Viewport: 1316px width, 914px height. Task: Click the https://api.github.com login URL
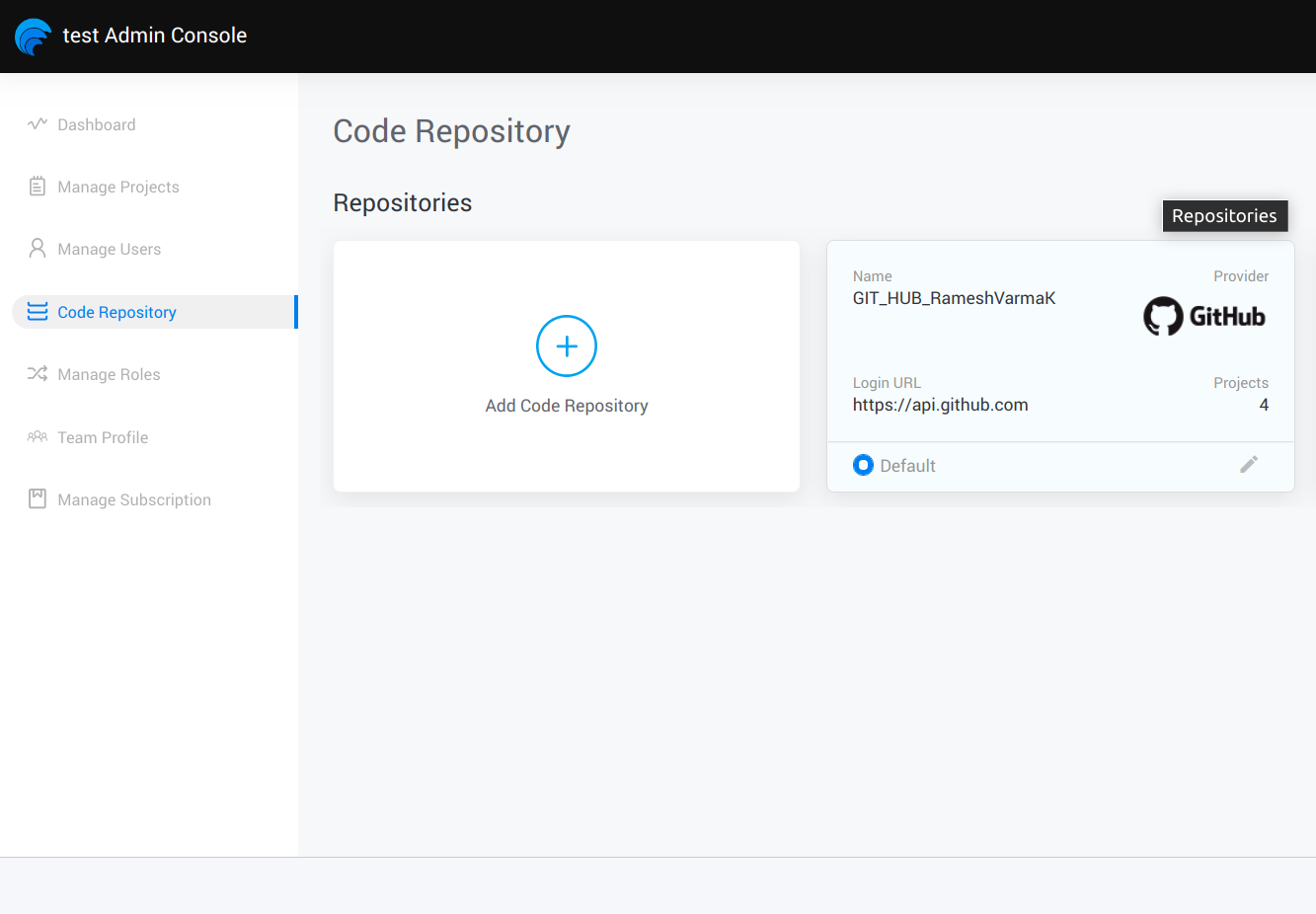tap(940, 405)
